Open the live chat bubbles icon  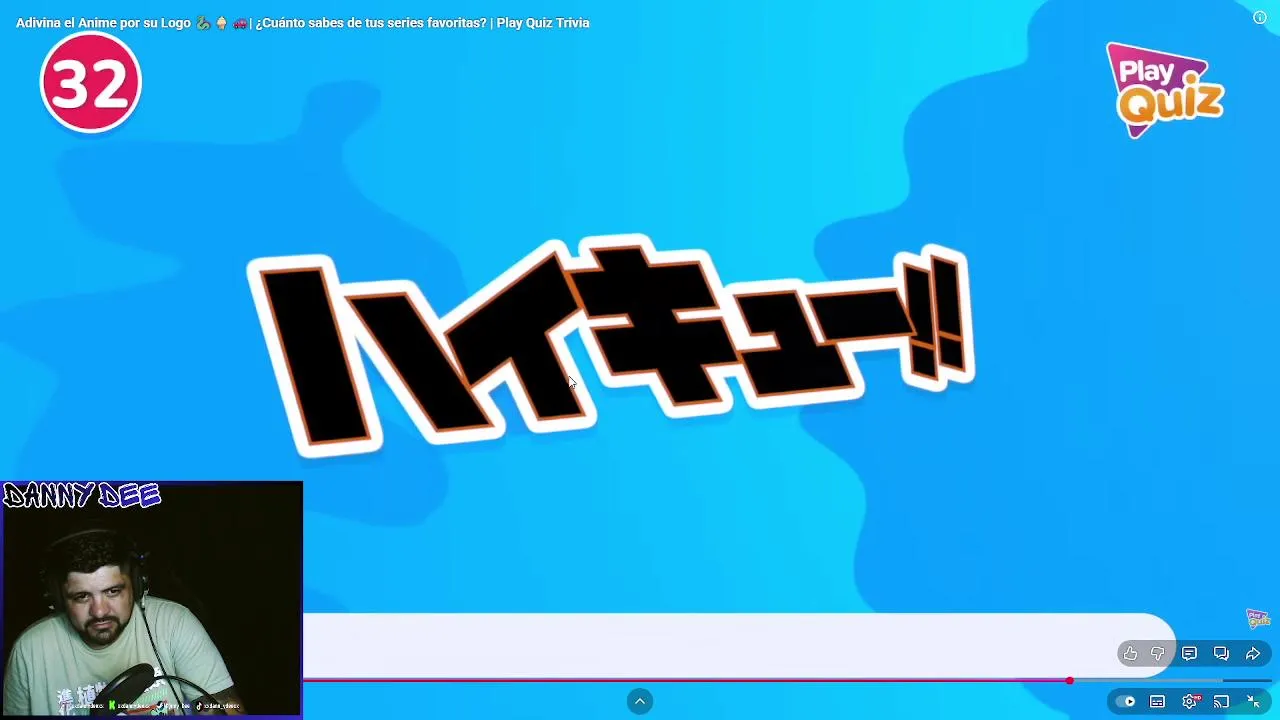(x=1221, y=654)
